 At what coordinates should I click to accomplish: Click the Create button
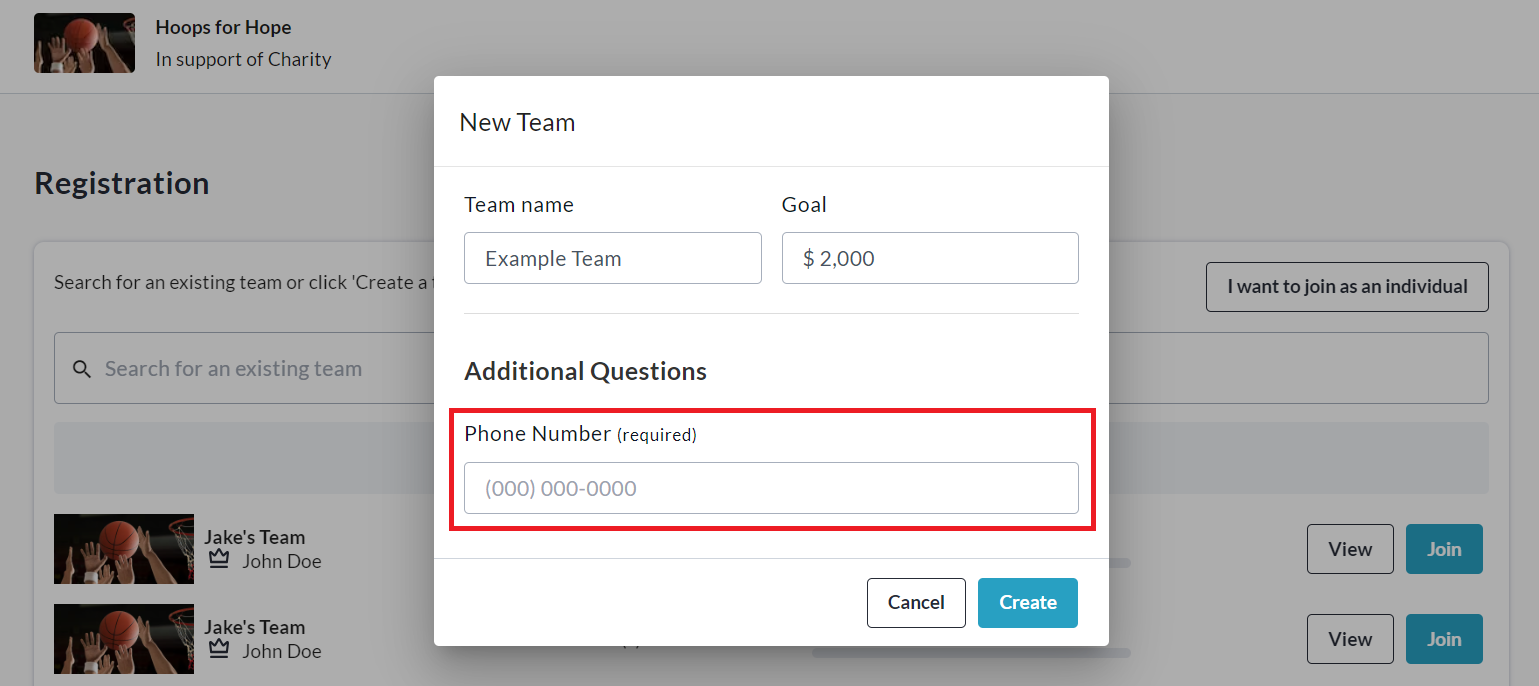tap(1027, 602)
